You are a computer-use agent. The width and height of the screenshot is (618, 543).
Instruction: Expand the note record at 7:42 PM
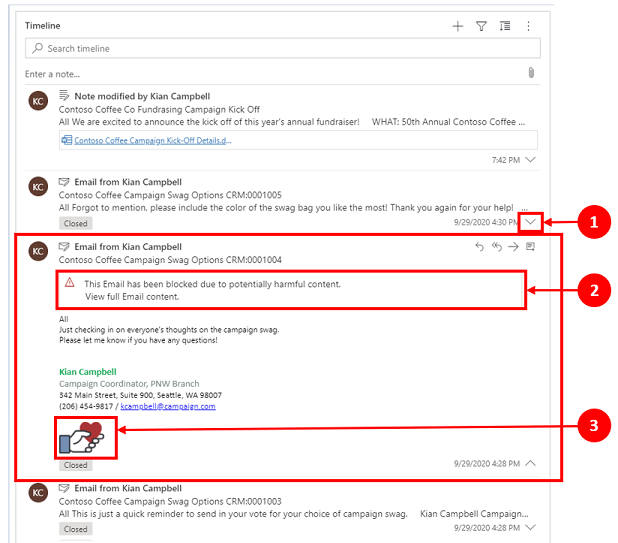click(531, 160)
